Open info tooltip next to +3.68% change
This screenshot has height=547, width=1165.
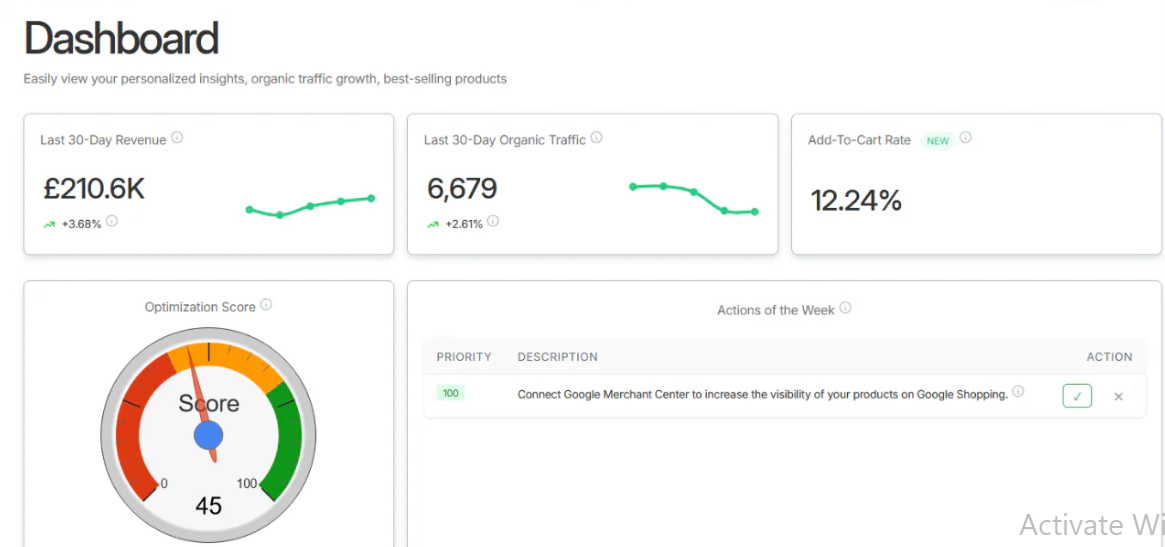(x=112, y=221)
